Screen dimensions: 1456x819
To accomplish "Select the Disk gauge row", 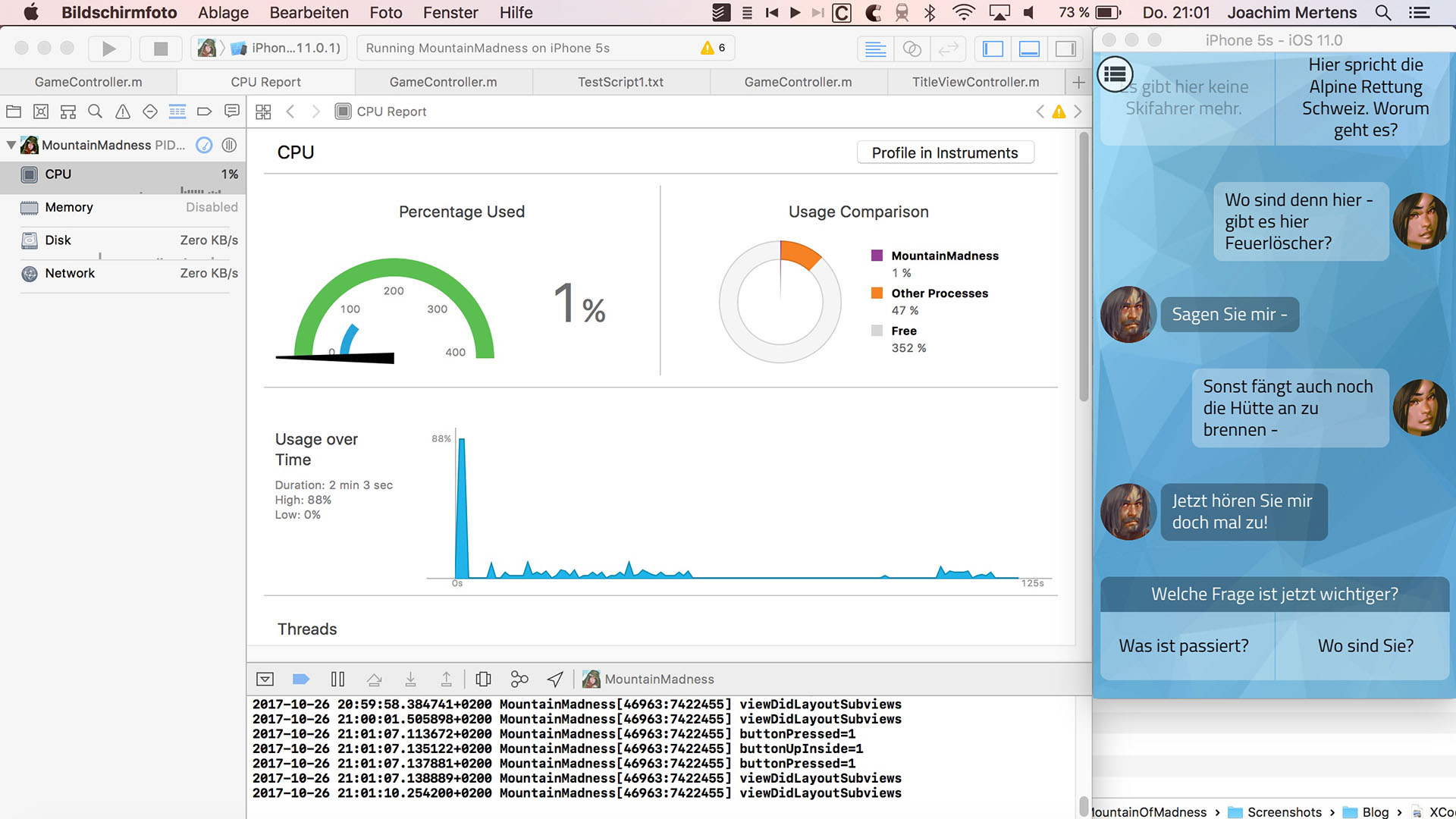I will [123, 240].
